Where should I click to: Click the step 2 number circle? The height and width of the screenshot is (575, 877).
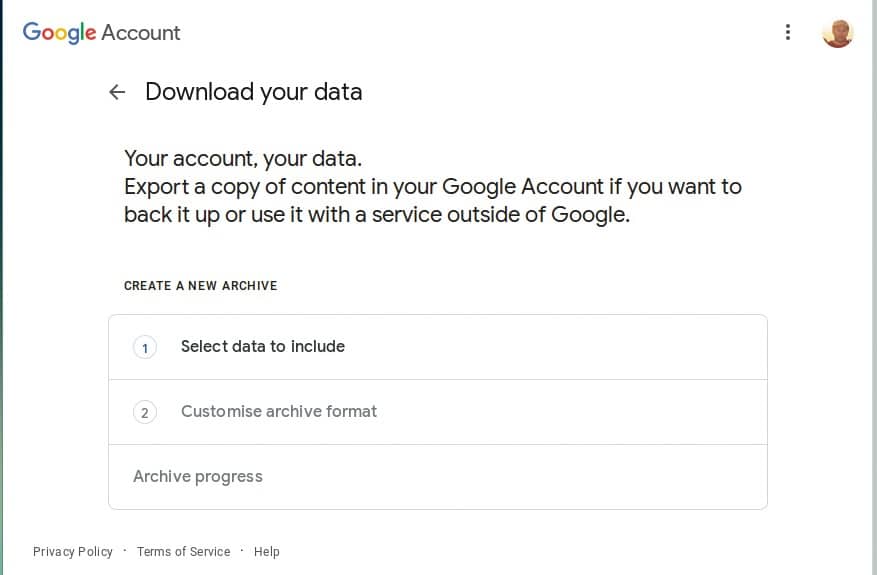point(145,412)
